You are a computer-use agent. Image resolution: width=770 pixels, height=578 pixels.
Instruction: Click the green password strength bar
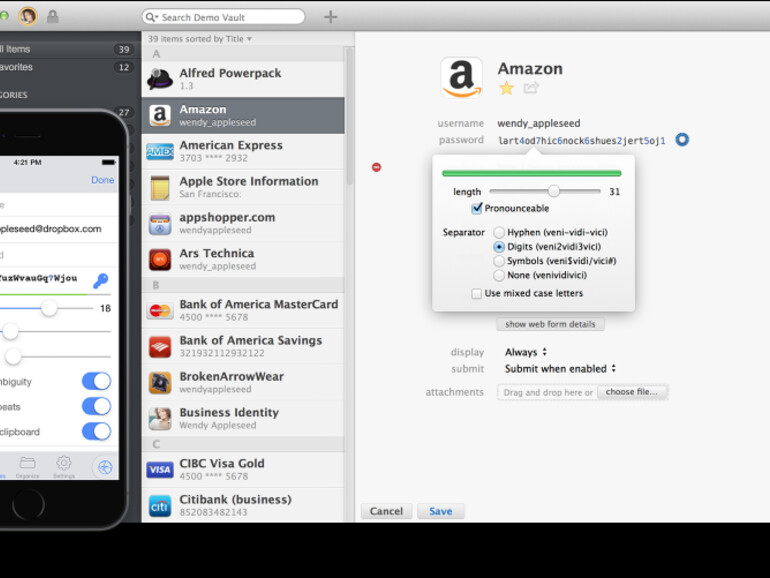pyautogui.click(x=531, y=173)
